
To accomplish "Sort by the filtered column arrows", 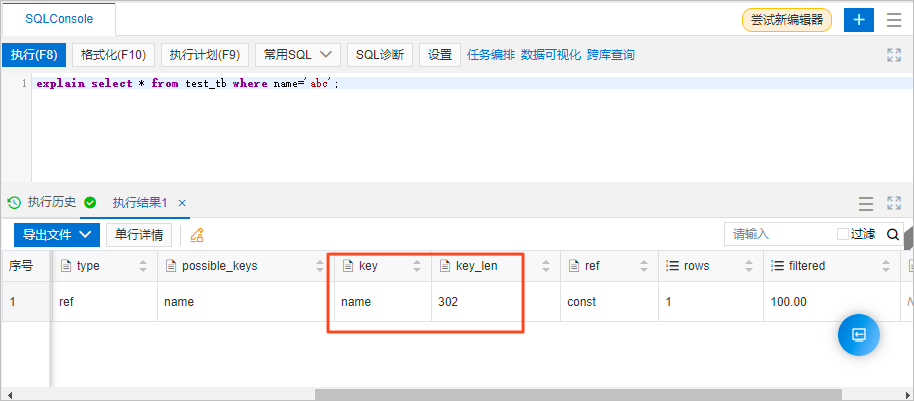I will point(886,266).
